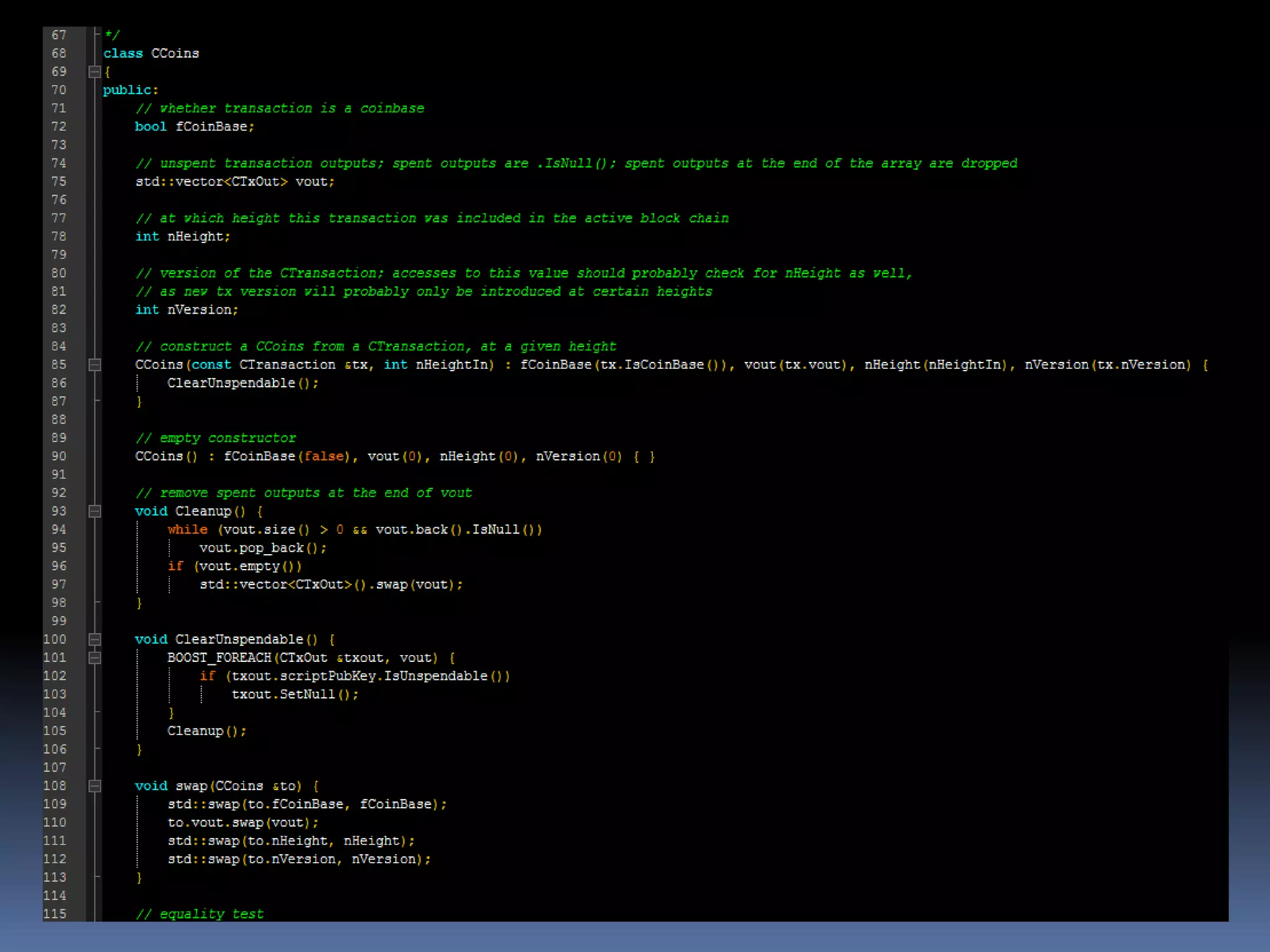Click line number 90 in the gutter
The image size is (1270, 952).
pos(59,456)
